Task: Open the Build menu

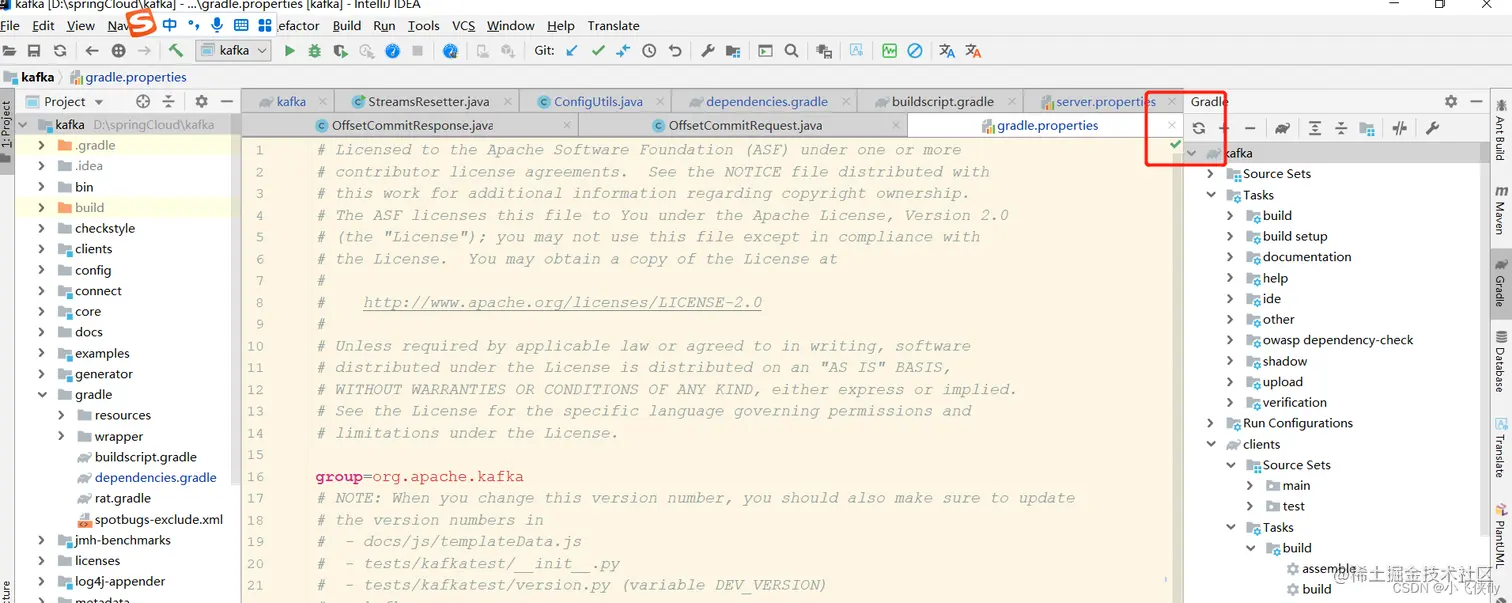Action: coord(347,25)
